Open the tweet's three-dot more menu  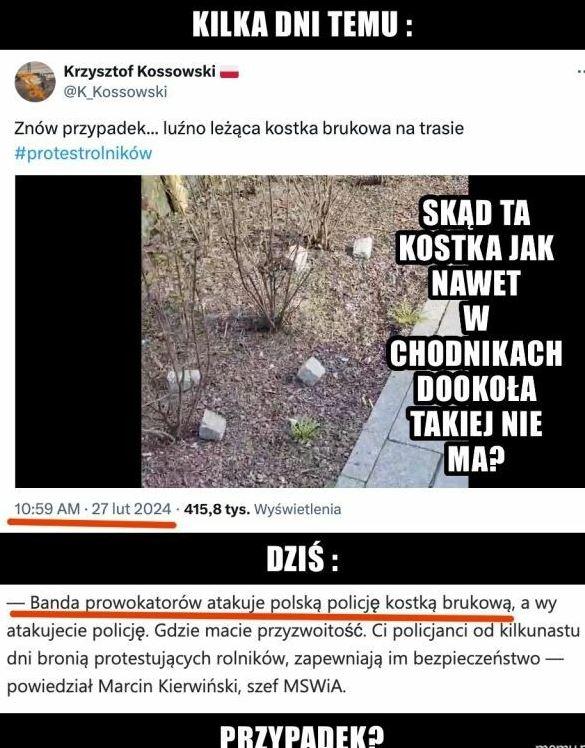click(580, 72)
